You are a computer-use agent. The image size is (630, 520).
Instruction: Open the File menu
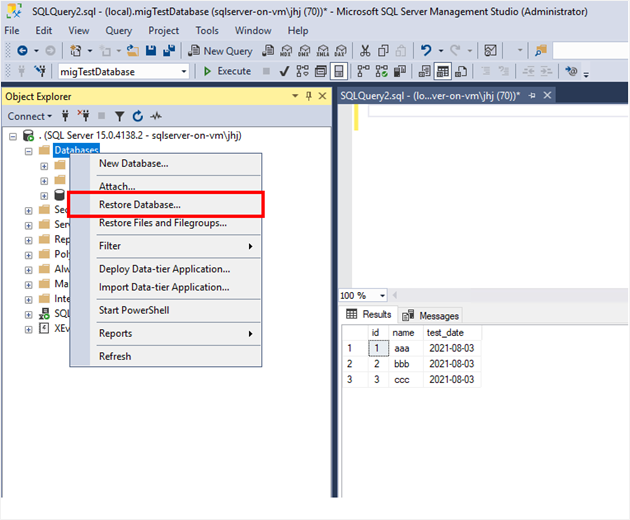[12, 31]
